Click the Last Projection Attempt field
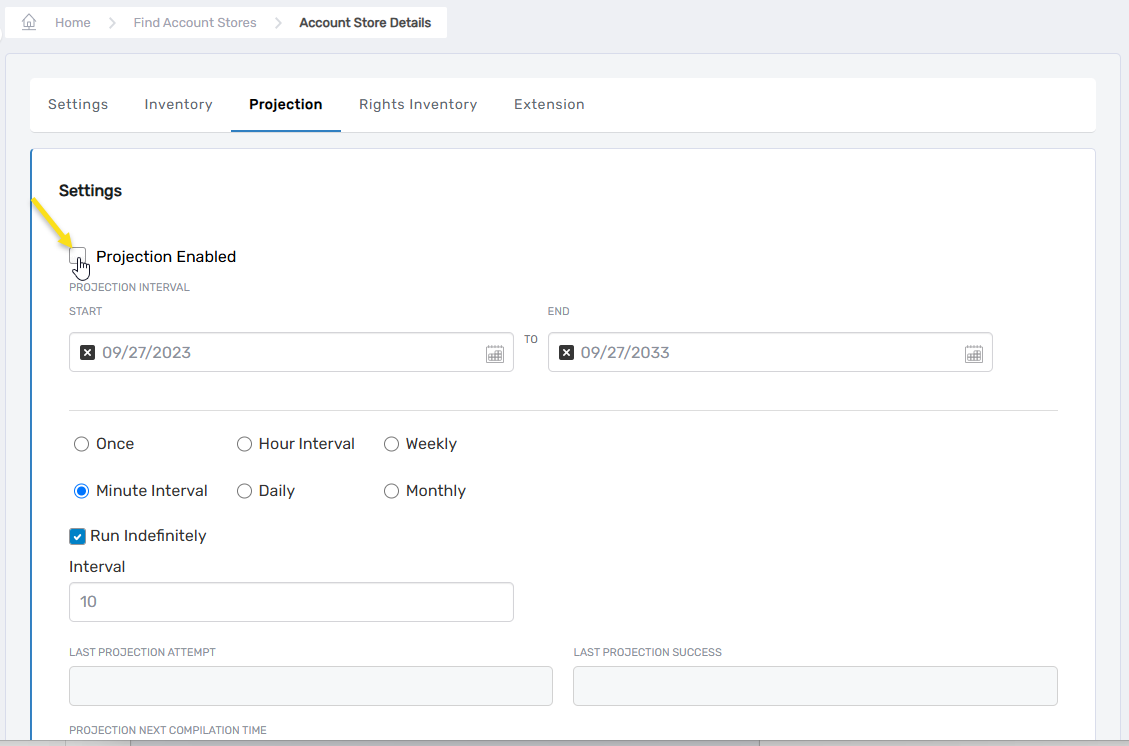The image size is (1129, 746). tap(310, 686)
